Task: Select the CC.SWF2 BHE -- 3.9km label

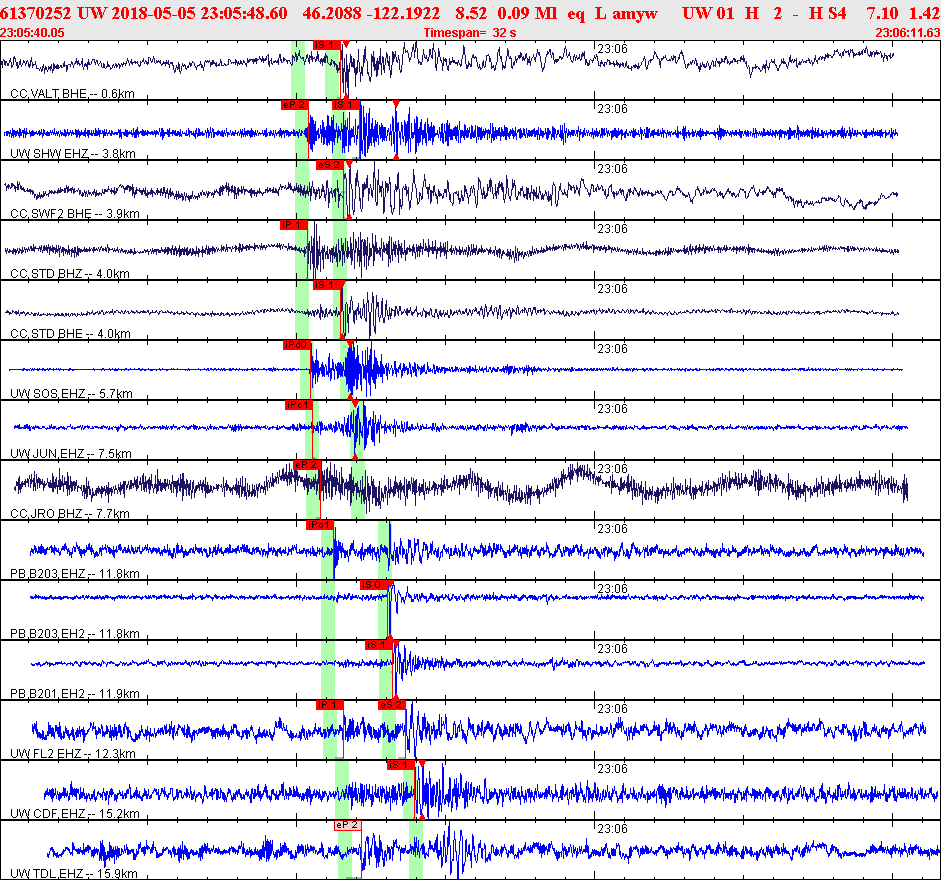Action: point(75,214)
